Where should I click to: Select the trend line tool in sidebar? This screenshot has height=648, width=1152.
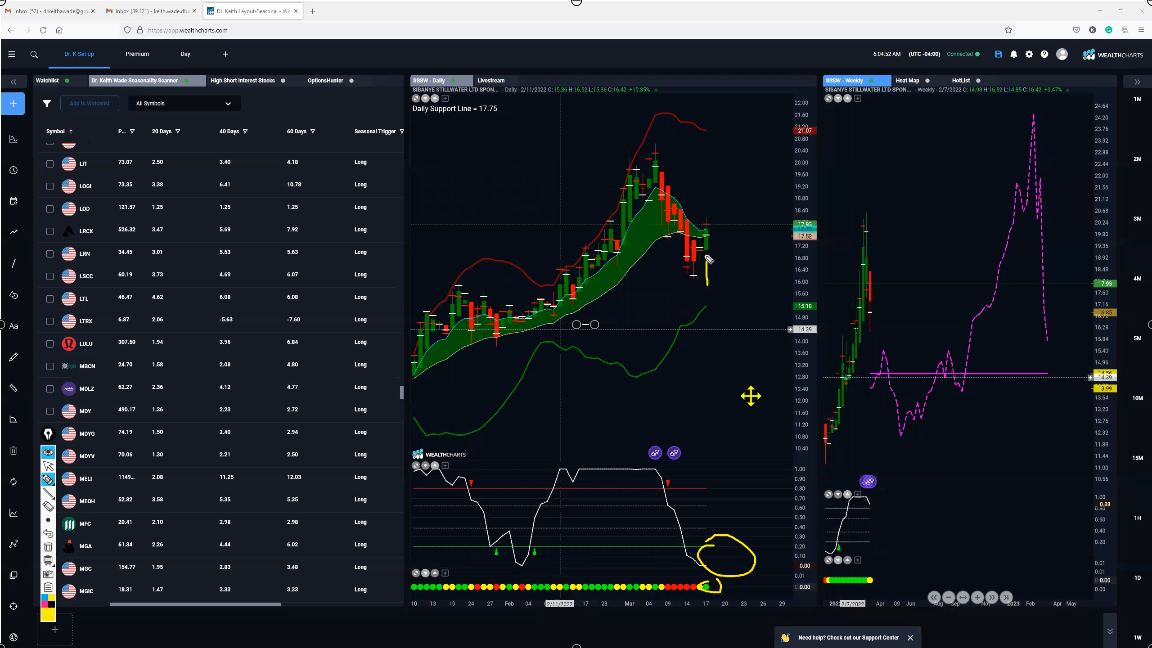tap(13, 264)
